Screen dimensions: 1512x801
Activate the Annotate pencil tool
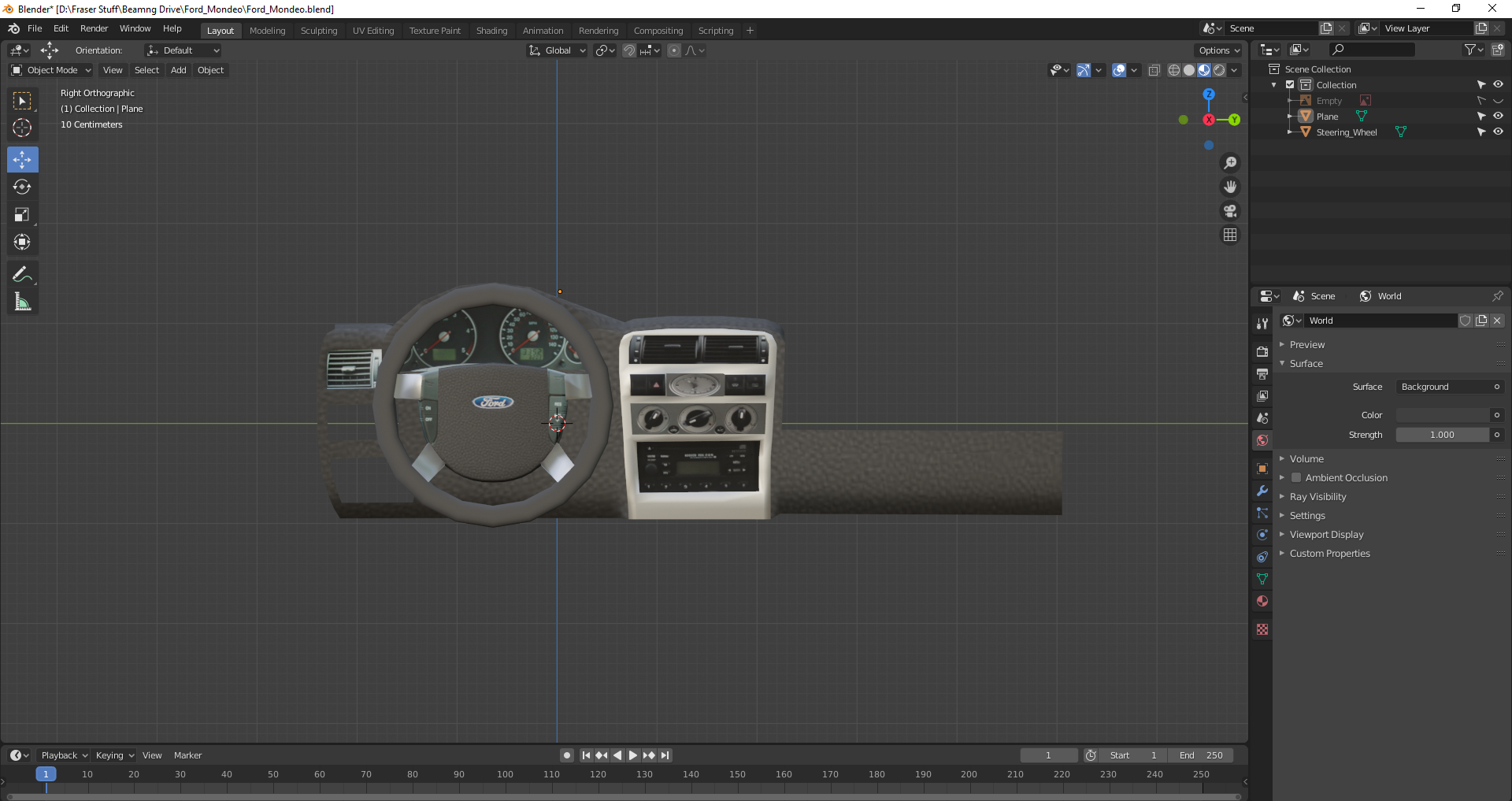click(22, 275)
